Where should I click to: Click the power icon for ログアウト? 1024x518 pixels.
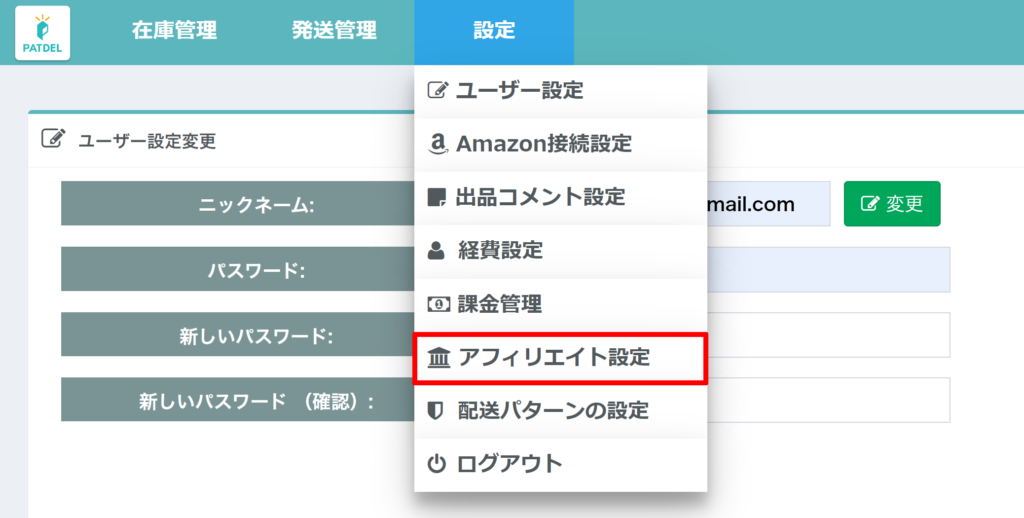(x=436, y=464)
